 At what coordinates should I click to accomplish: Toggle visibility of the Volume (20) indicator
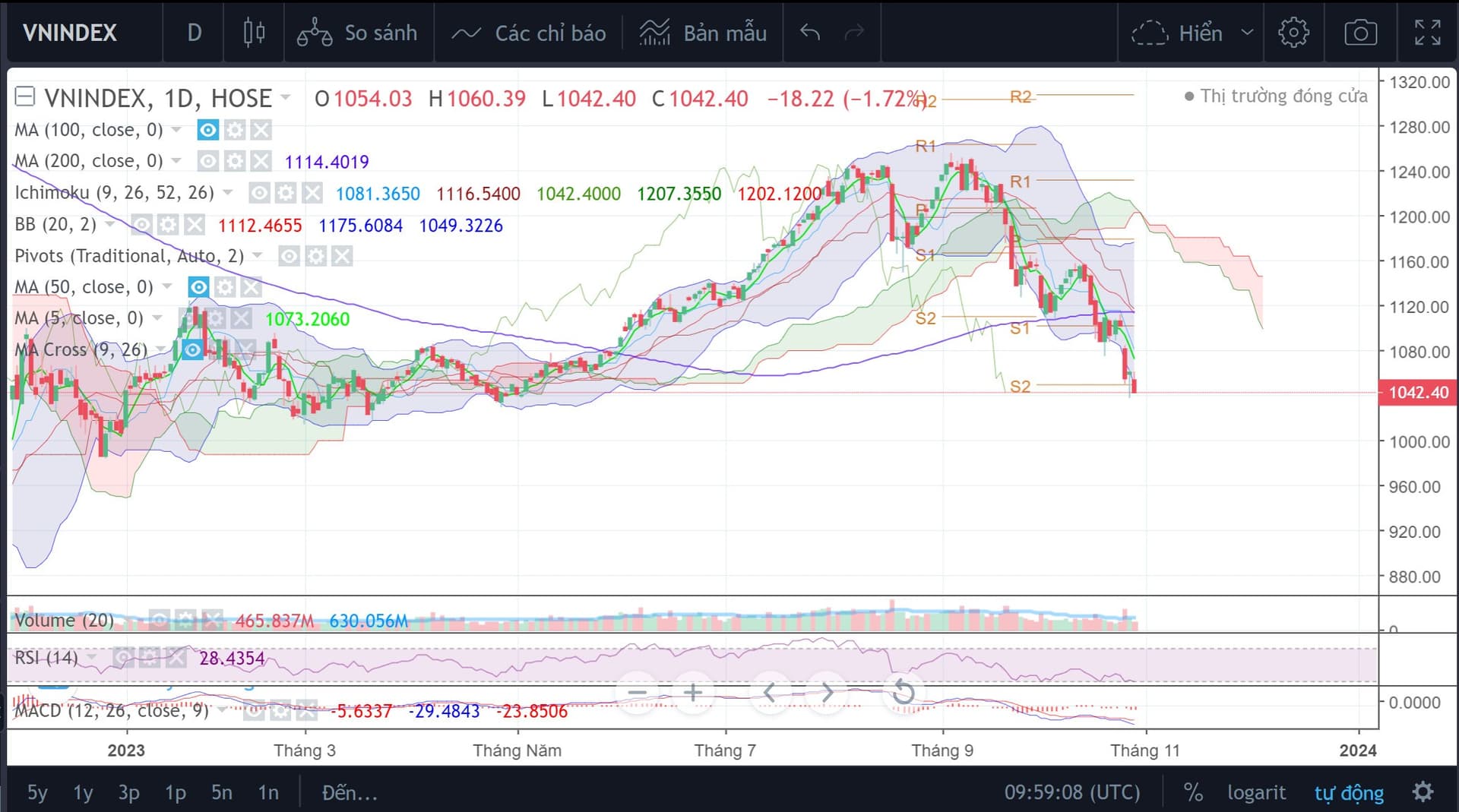(x=159, y=621)
